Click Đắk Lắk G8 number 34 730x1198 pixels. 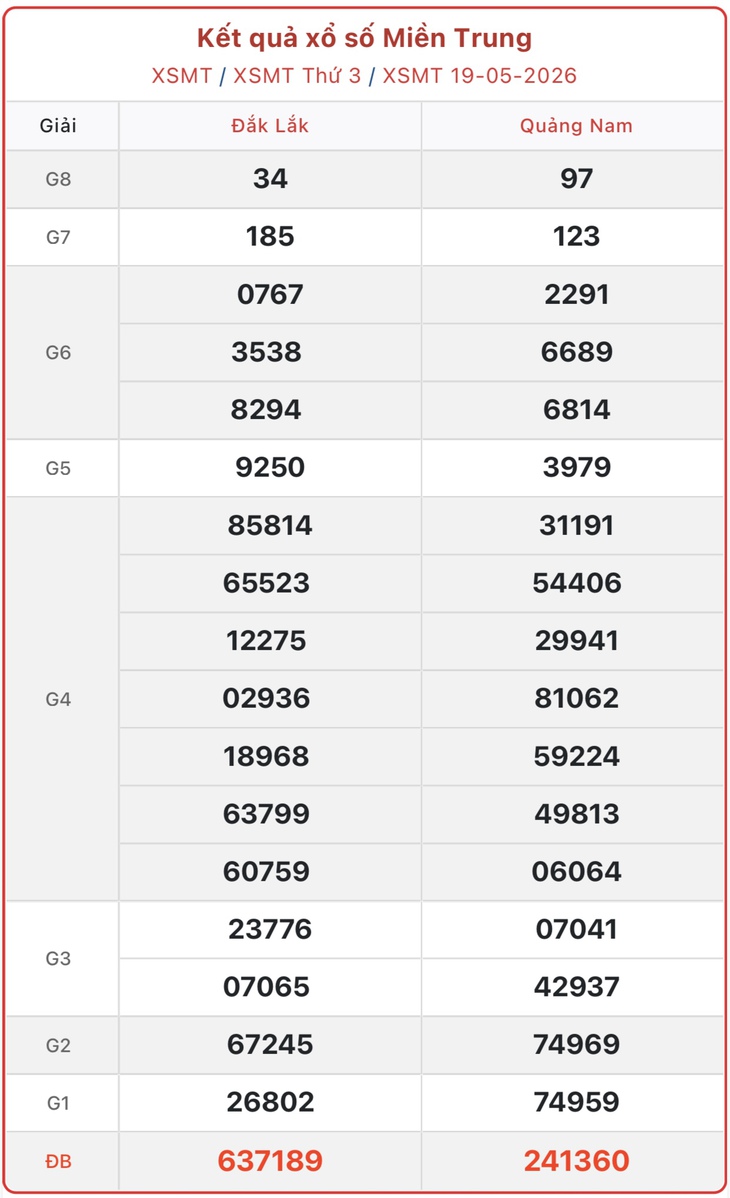(270, 179)
